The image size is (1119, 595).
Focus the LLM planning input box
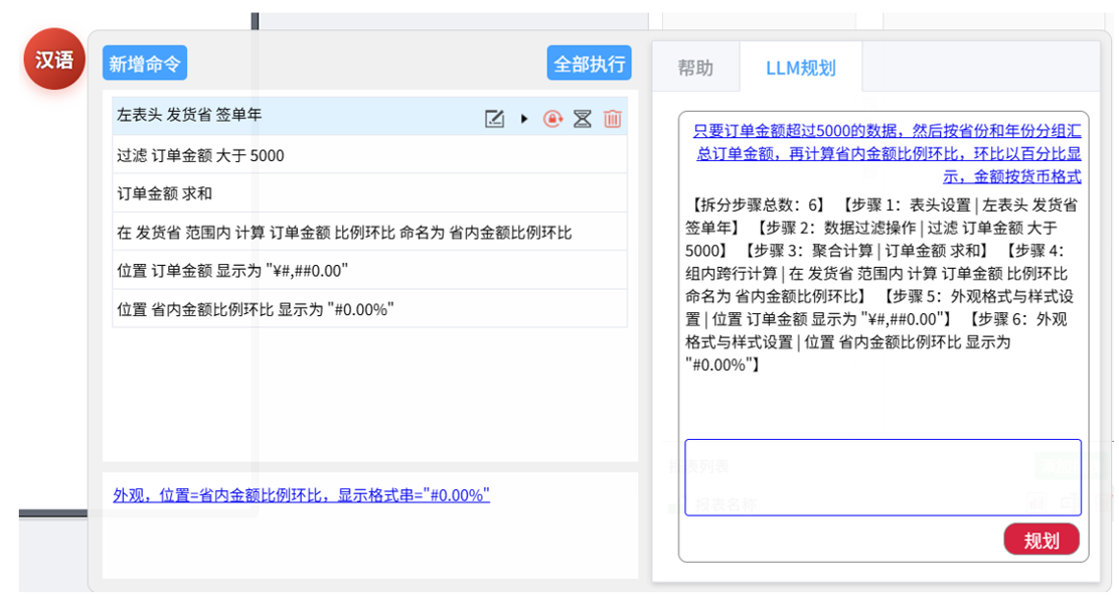[883, 477]
